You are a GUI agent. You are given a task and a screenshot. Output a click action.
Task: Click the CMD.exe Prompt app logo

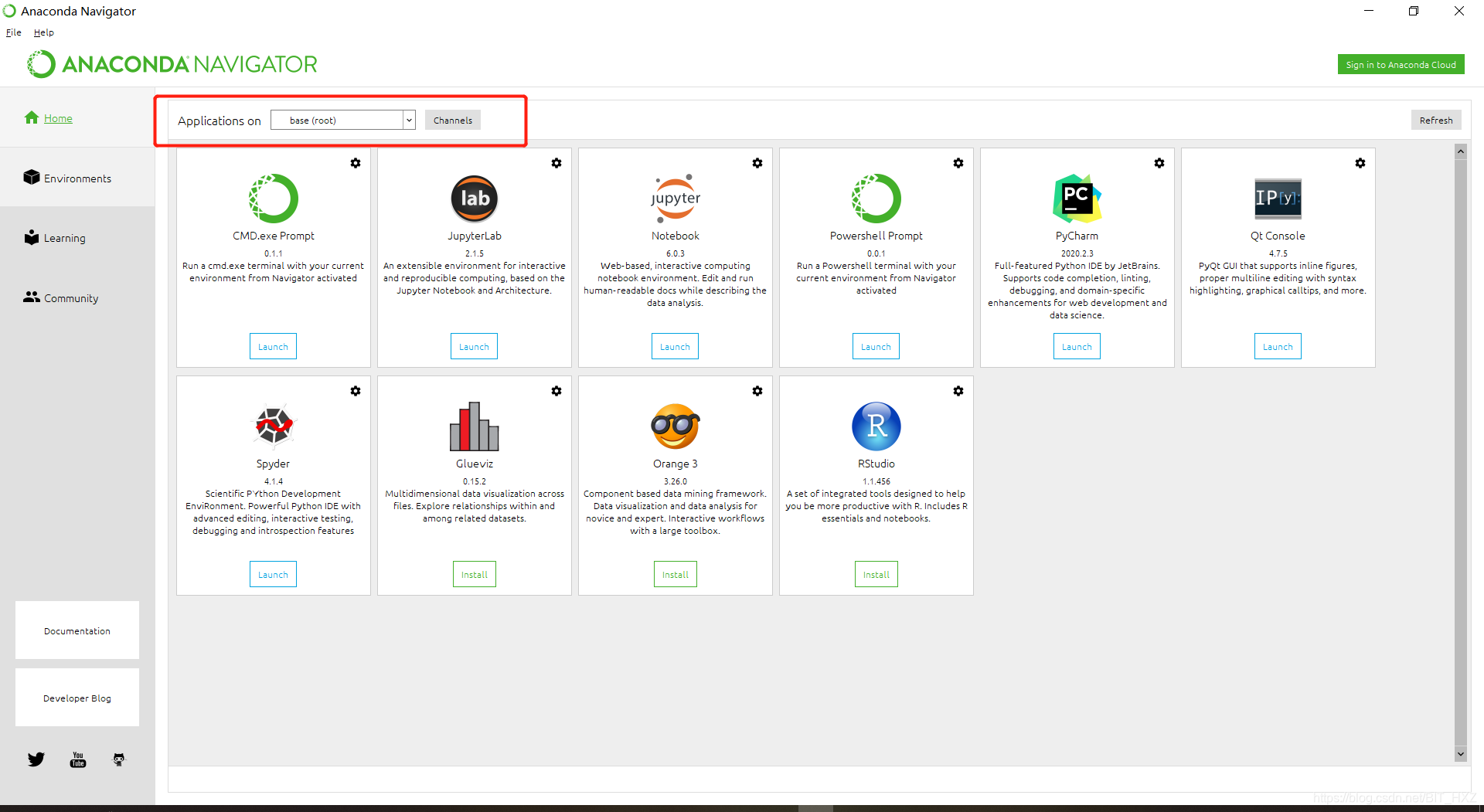pyautogui.click(x=274, y=199)
